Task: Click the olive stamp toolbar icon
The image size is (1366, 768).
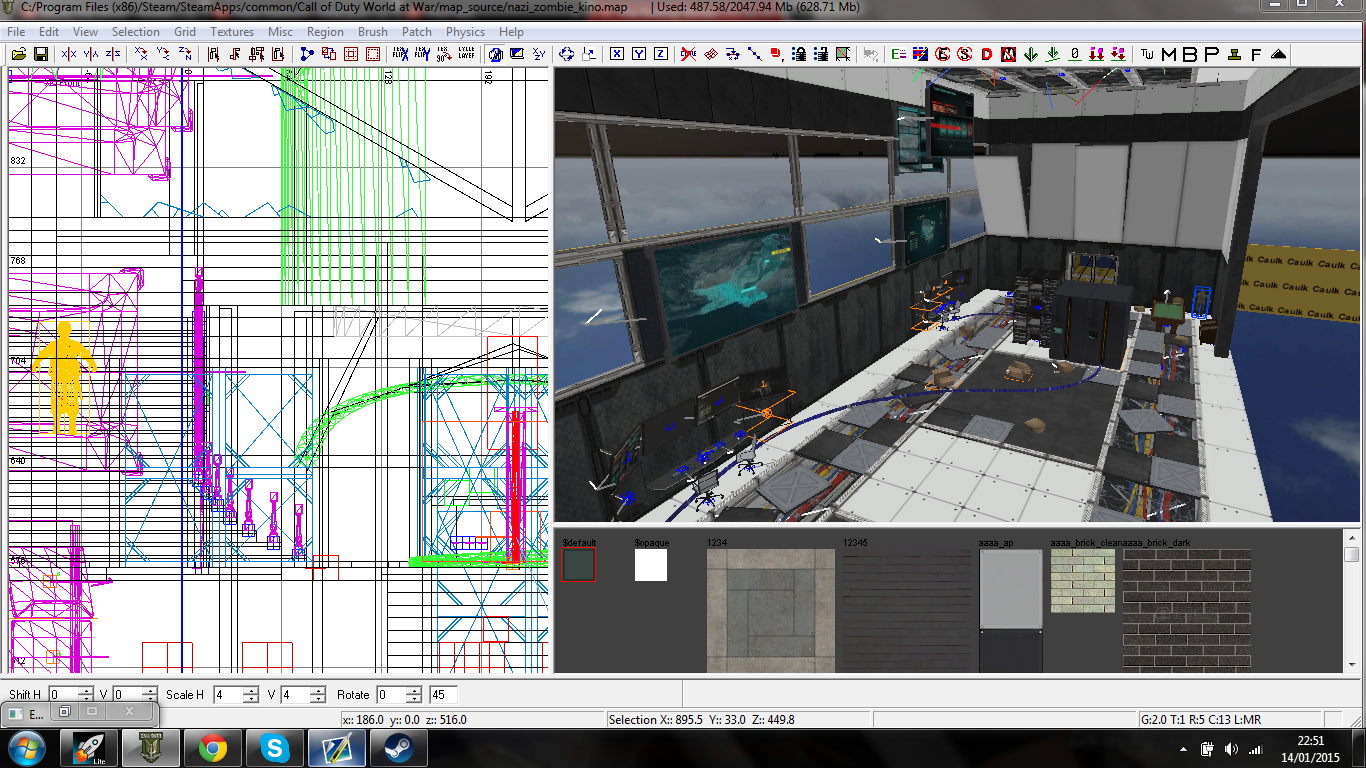Action: coord(1234,54)
